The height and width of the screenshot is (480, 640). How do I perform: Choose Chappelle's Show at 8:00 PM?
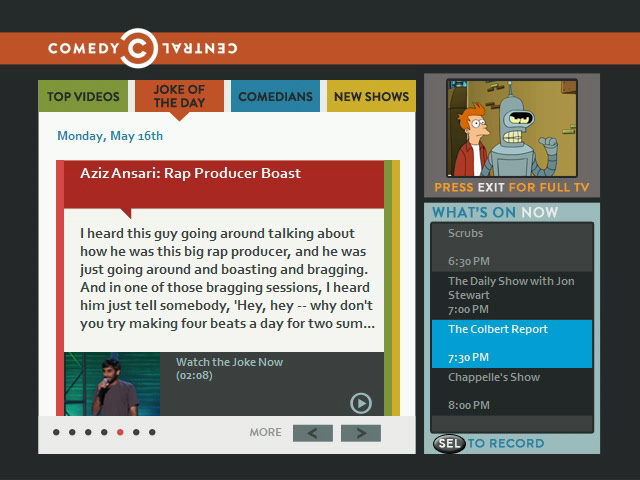[511, 391]
